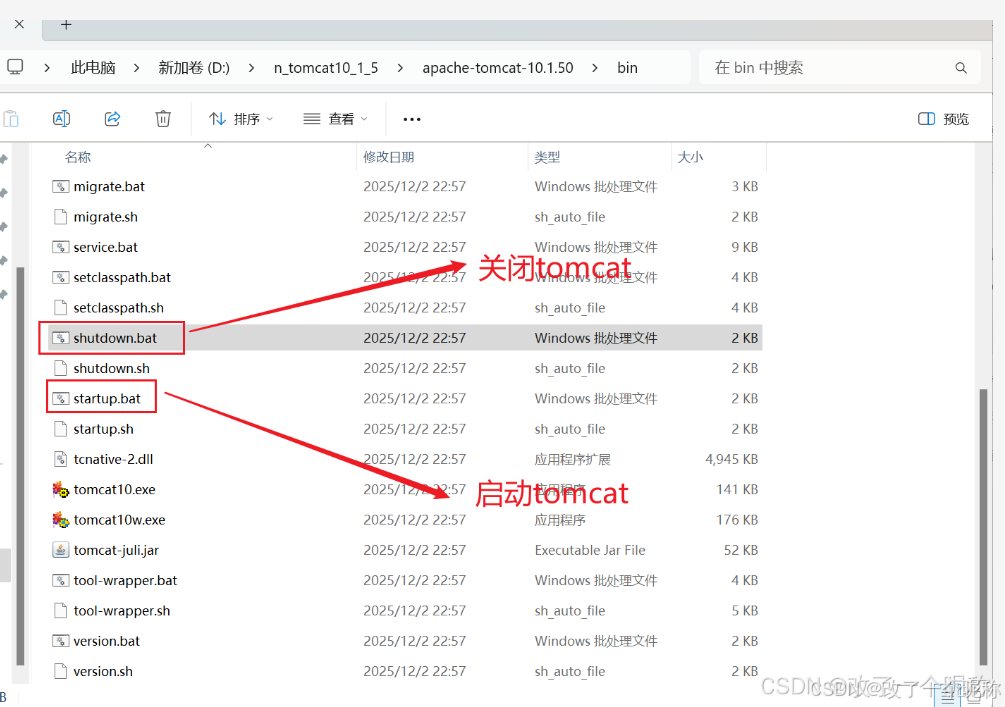1005x707 pixels.
Task: Expand the chevron before 此电脑
Action: 47,68
